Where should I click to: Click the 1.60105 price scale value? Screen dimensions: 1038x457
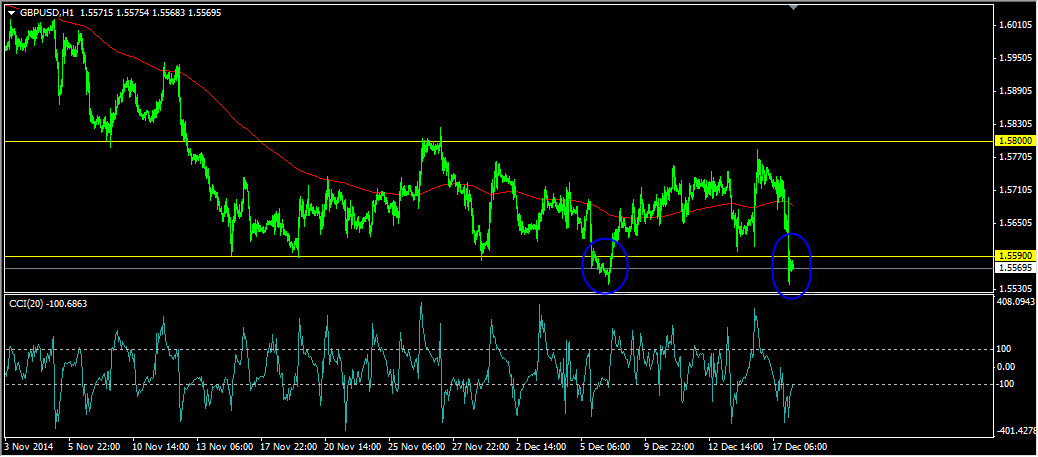click(x=1015, y=25)
